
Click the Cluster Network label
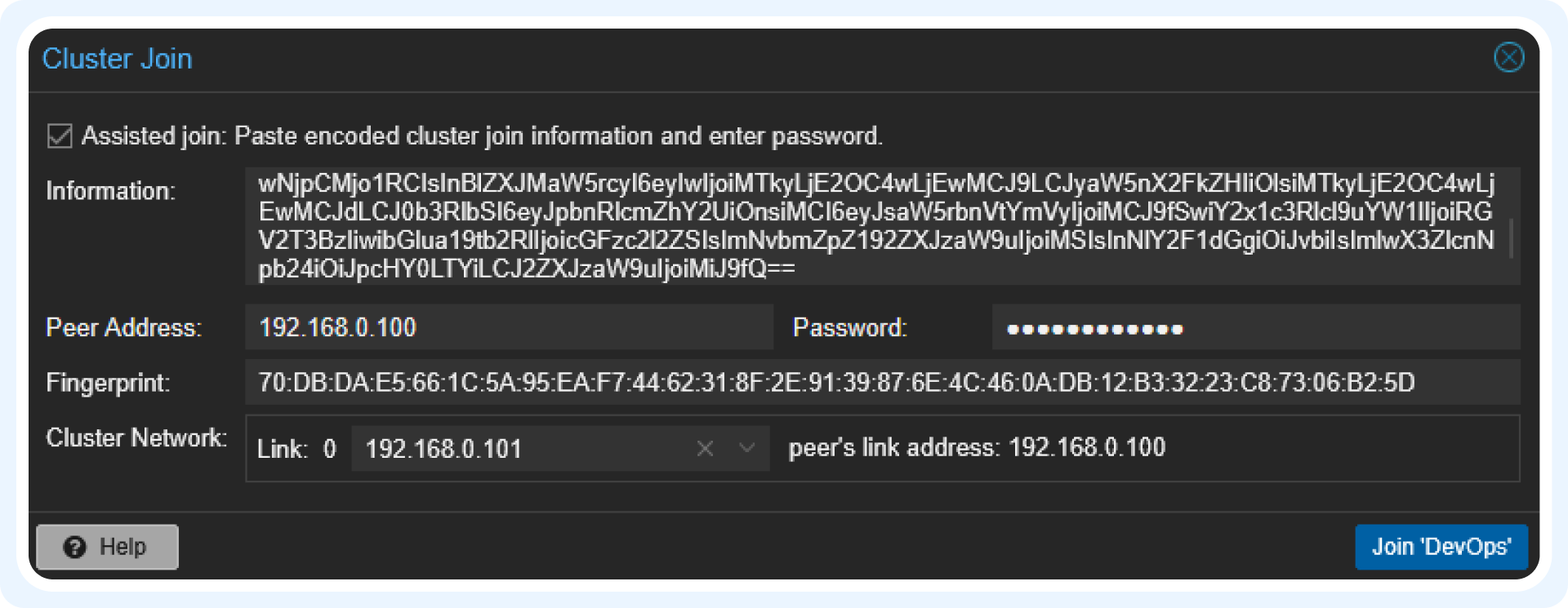136,438
